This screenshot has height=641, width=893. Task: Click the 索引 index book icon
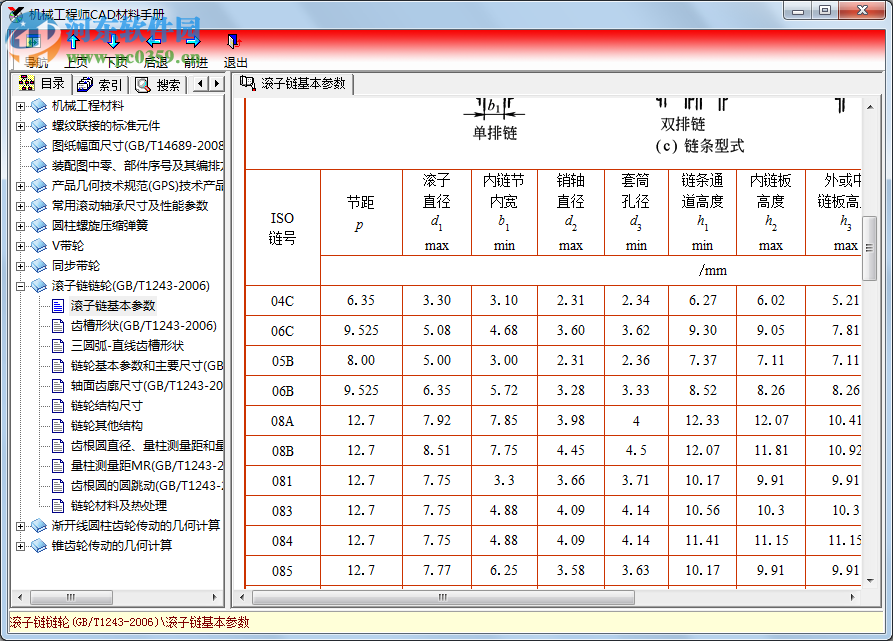point(100,83)
